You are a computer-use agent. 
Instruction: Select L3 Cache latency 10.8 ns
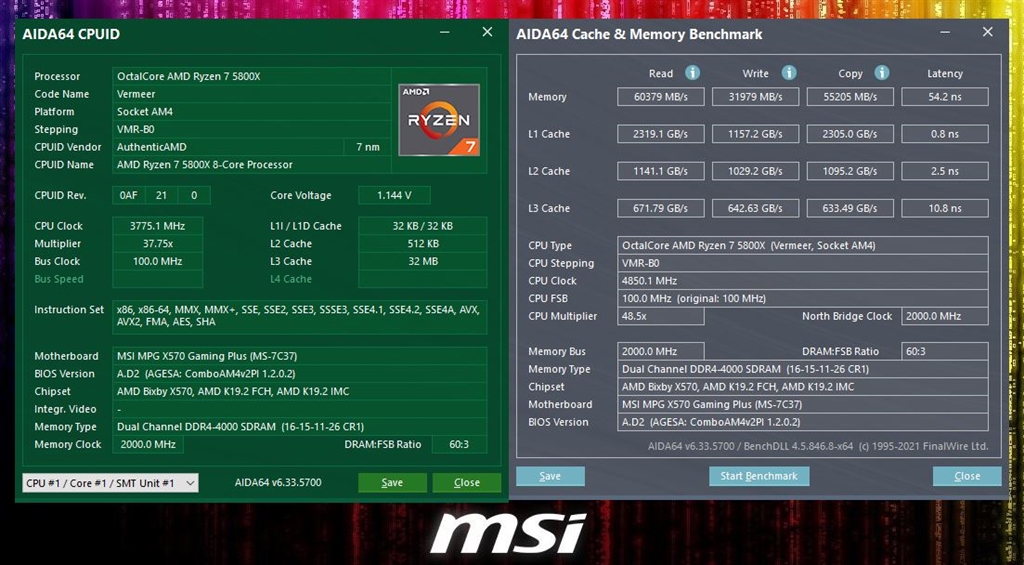tap(945, 208)
